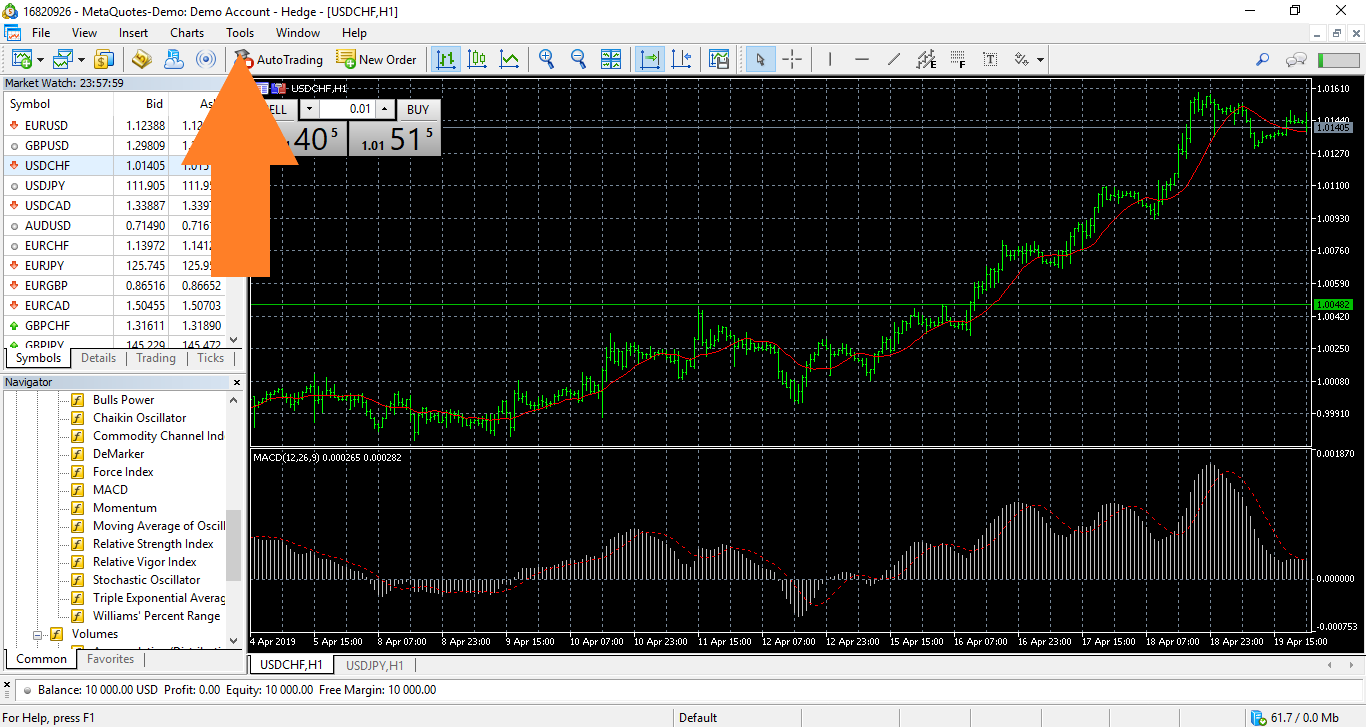Click the connection status 61.7 / 0.0 Mb
The height and width of the screenshot is (727, 1366).
pos(1295,717)
